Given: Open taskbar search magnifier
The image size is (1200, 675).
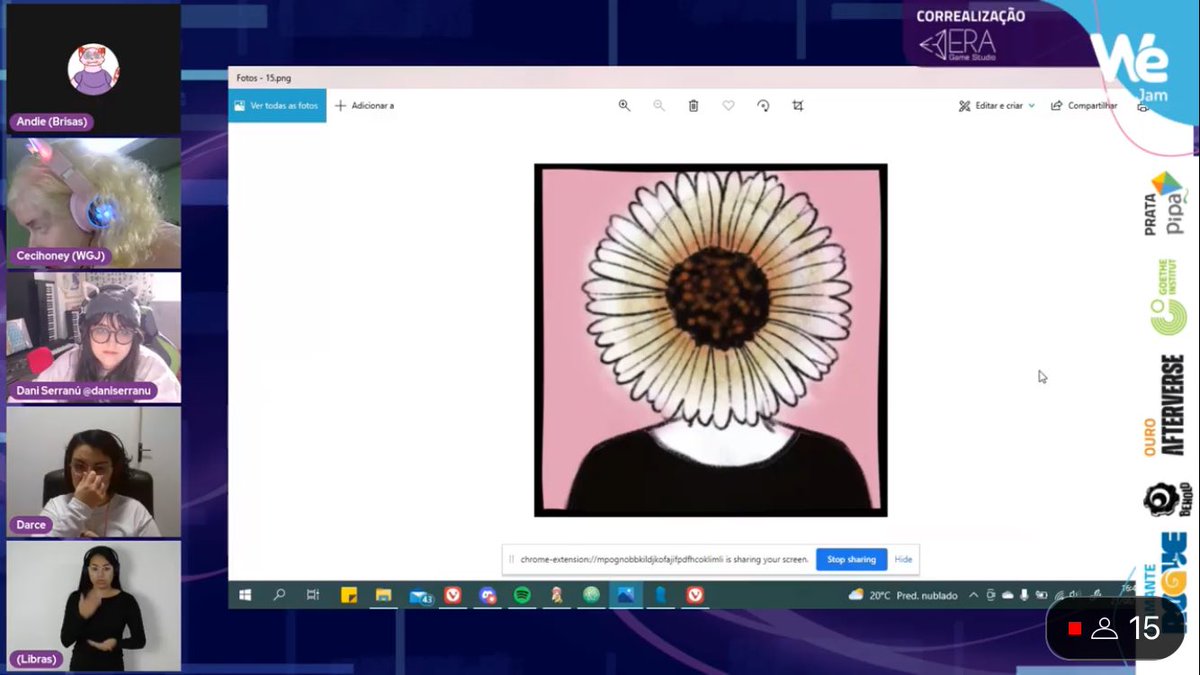Looking at the screenshot, I should pos(279,595).
